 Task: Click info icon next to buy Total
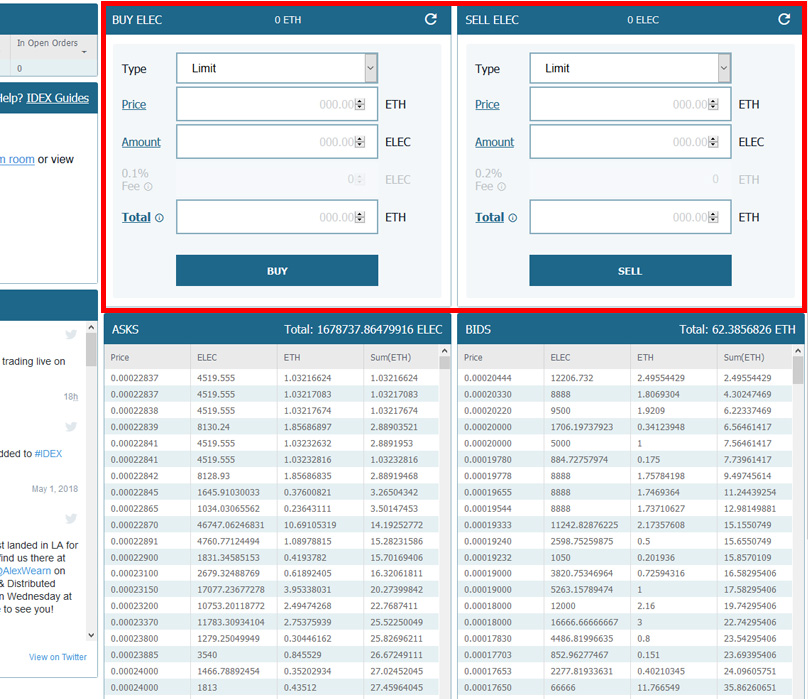point(160,218)
